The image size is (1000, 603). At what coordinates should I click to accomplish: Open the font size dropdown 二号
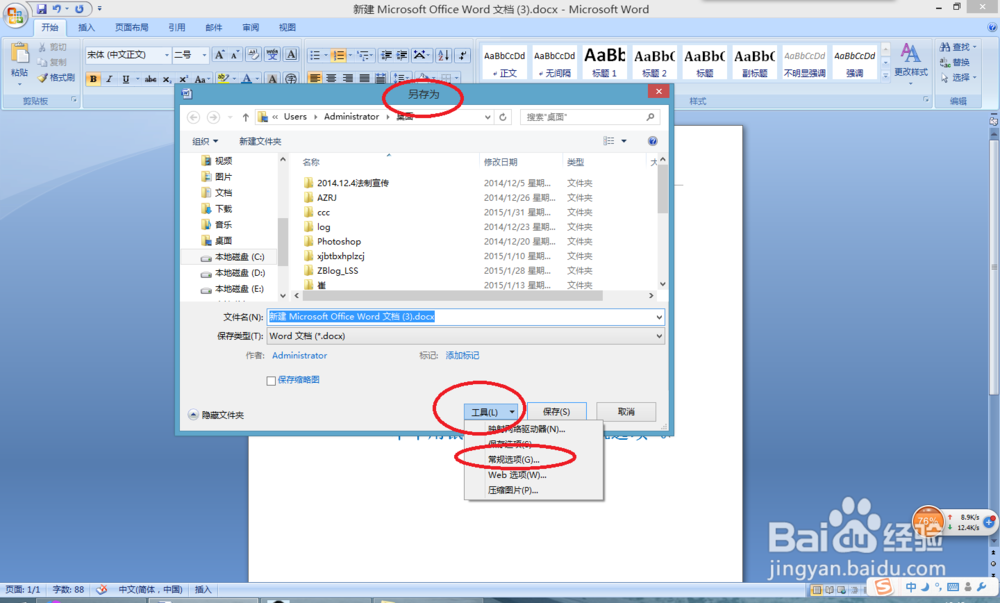point(204,55)
